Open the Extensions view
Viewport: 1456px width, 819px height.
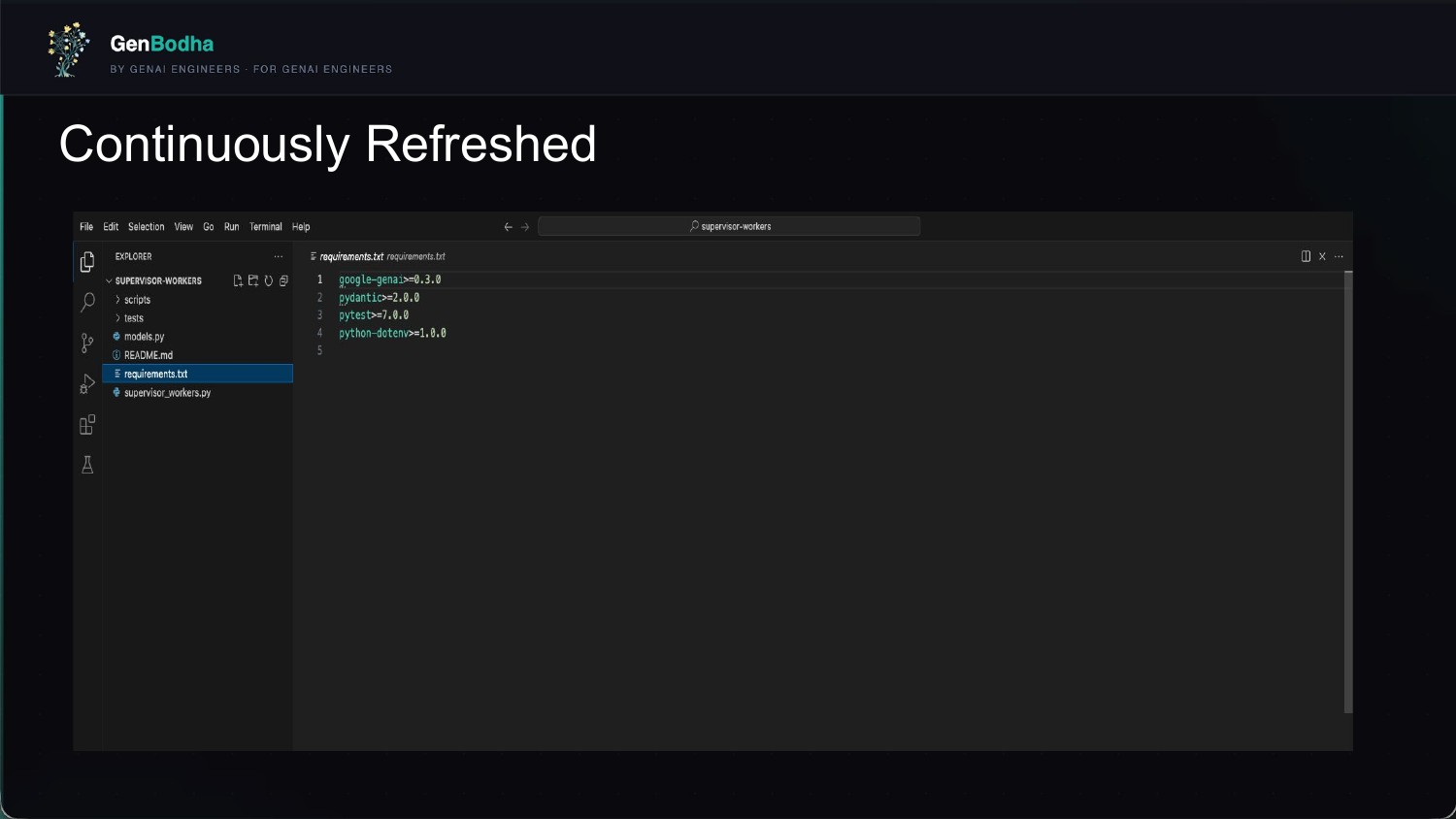pos(87,425)
